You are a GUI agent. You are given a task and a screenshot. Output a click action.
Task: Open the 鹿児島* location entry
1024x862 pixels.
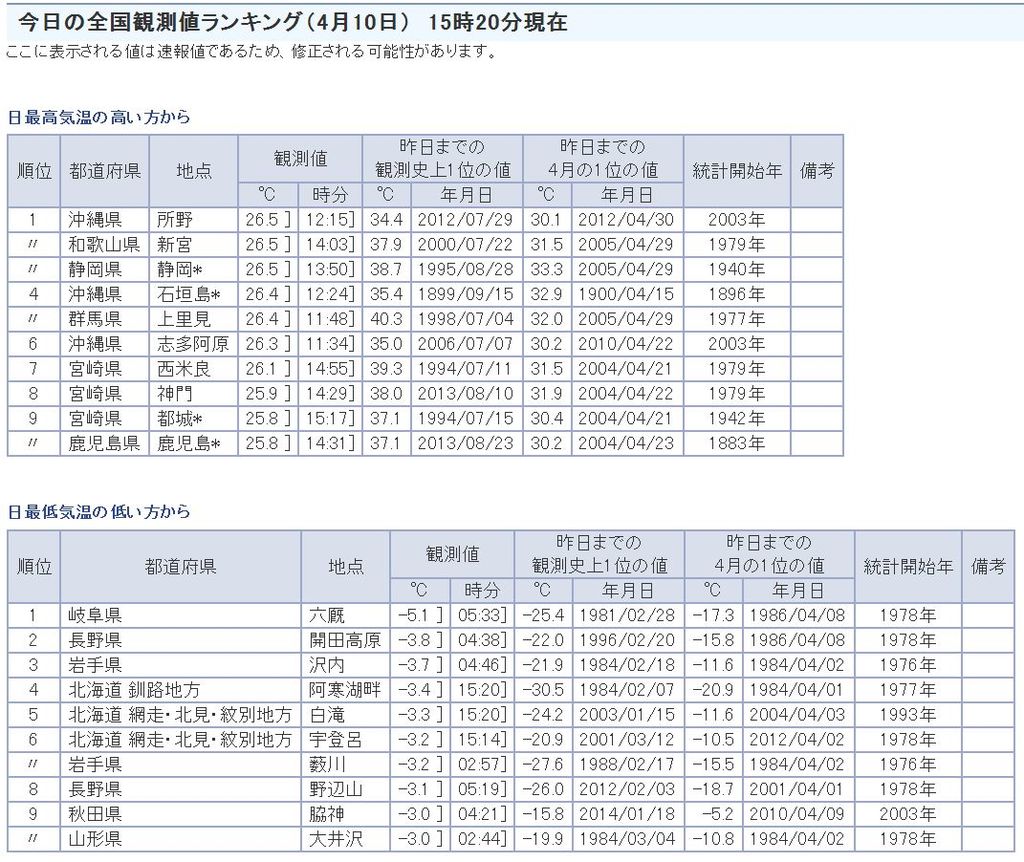(x=187, y=444)
